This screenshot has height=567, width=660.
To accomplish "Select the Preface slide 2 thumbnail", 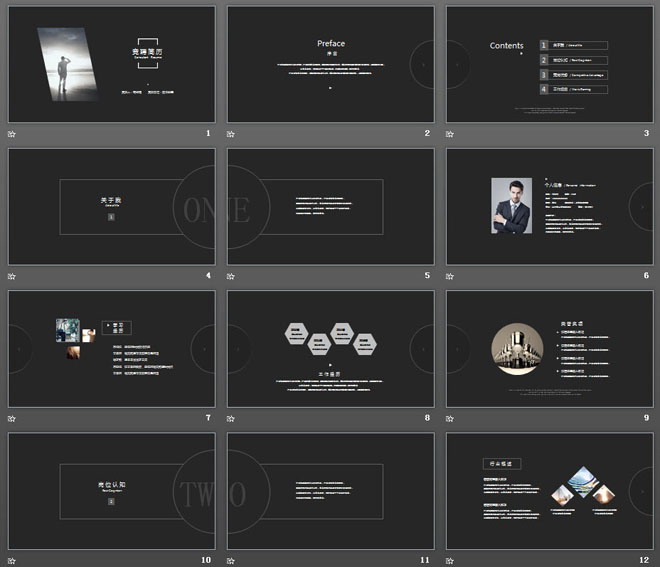I will (x=331, y=64).
